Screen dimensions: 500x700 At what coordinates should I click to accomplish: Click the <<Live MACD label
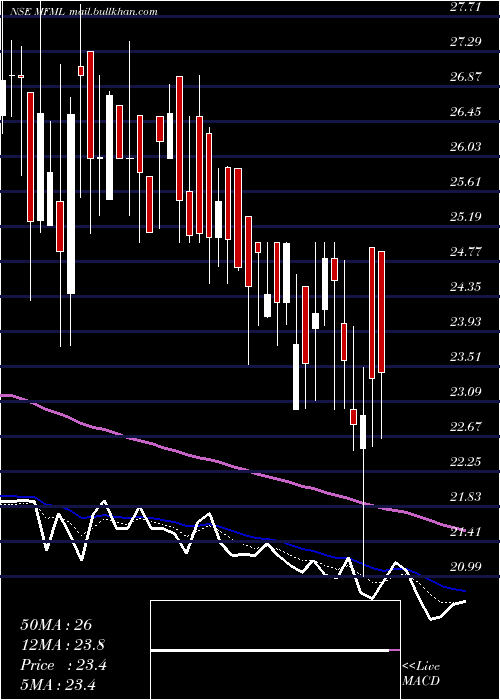[x=421, y=673]
